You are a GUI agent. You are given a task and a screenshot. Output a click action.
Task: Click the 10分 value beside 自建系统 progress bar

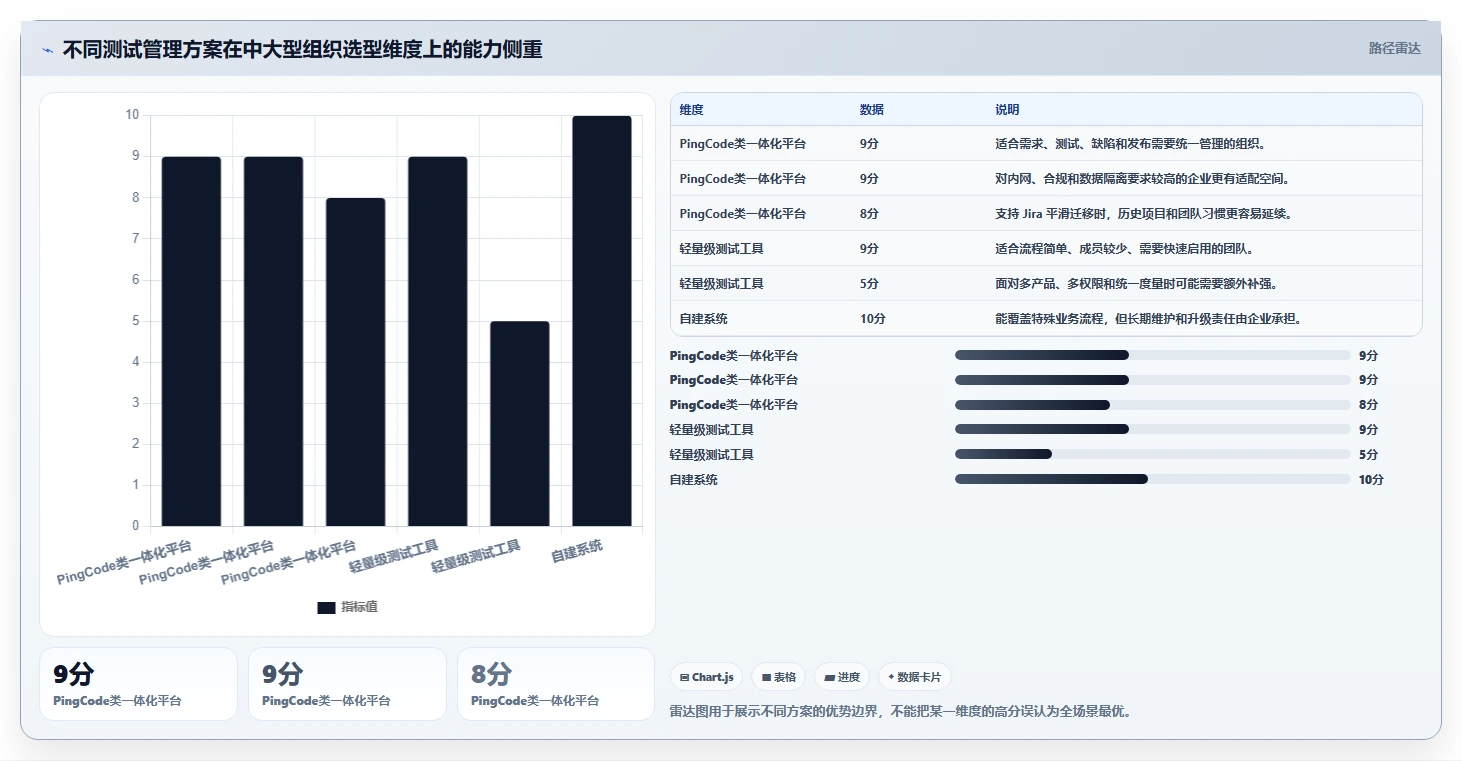[1371, 480]
